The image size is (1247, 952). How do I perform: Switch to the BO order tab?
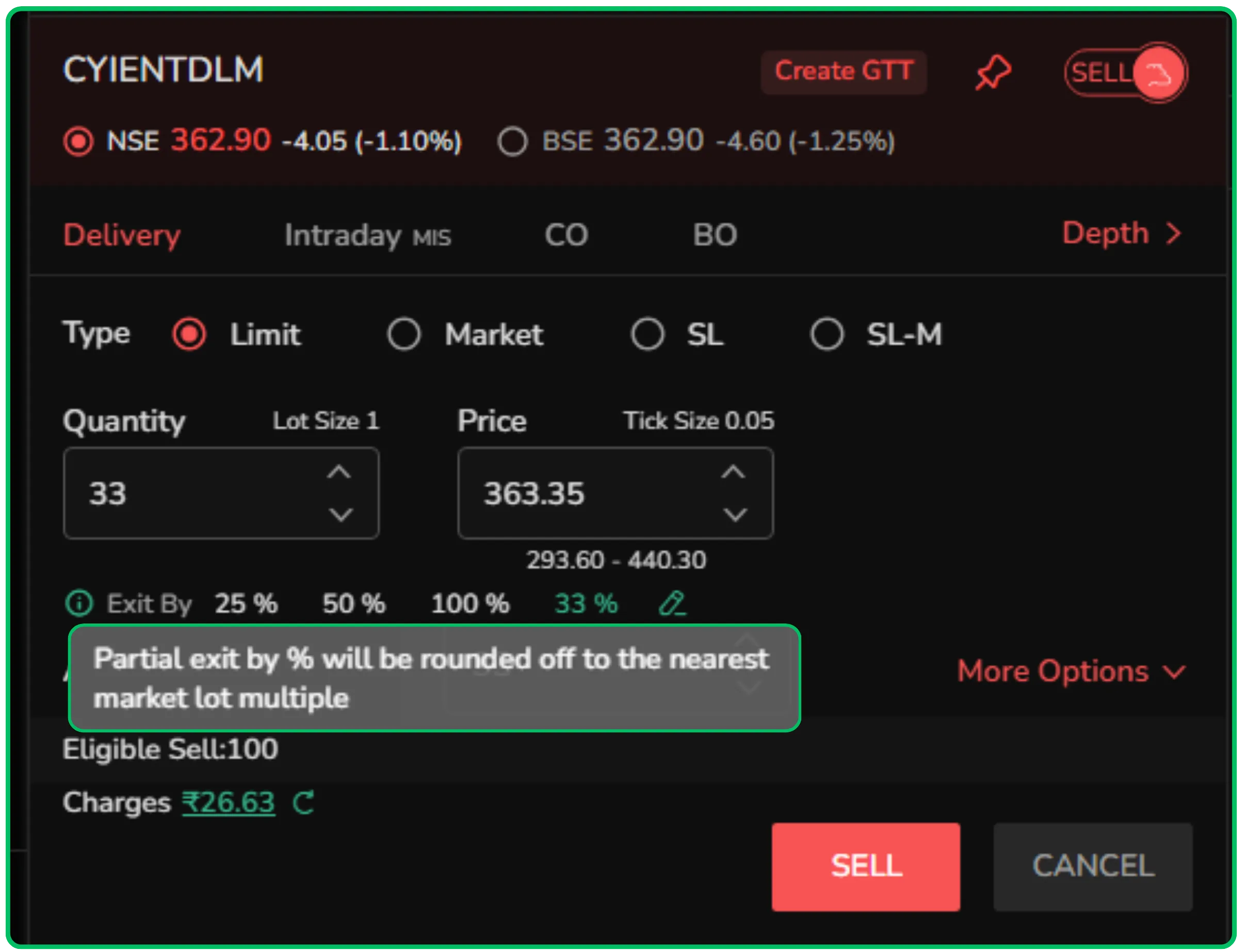[x=716, y=235]
